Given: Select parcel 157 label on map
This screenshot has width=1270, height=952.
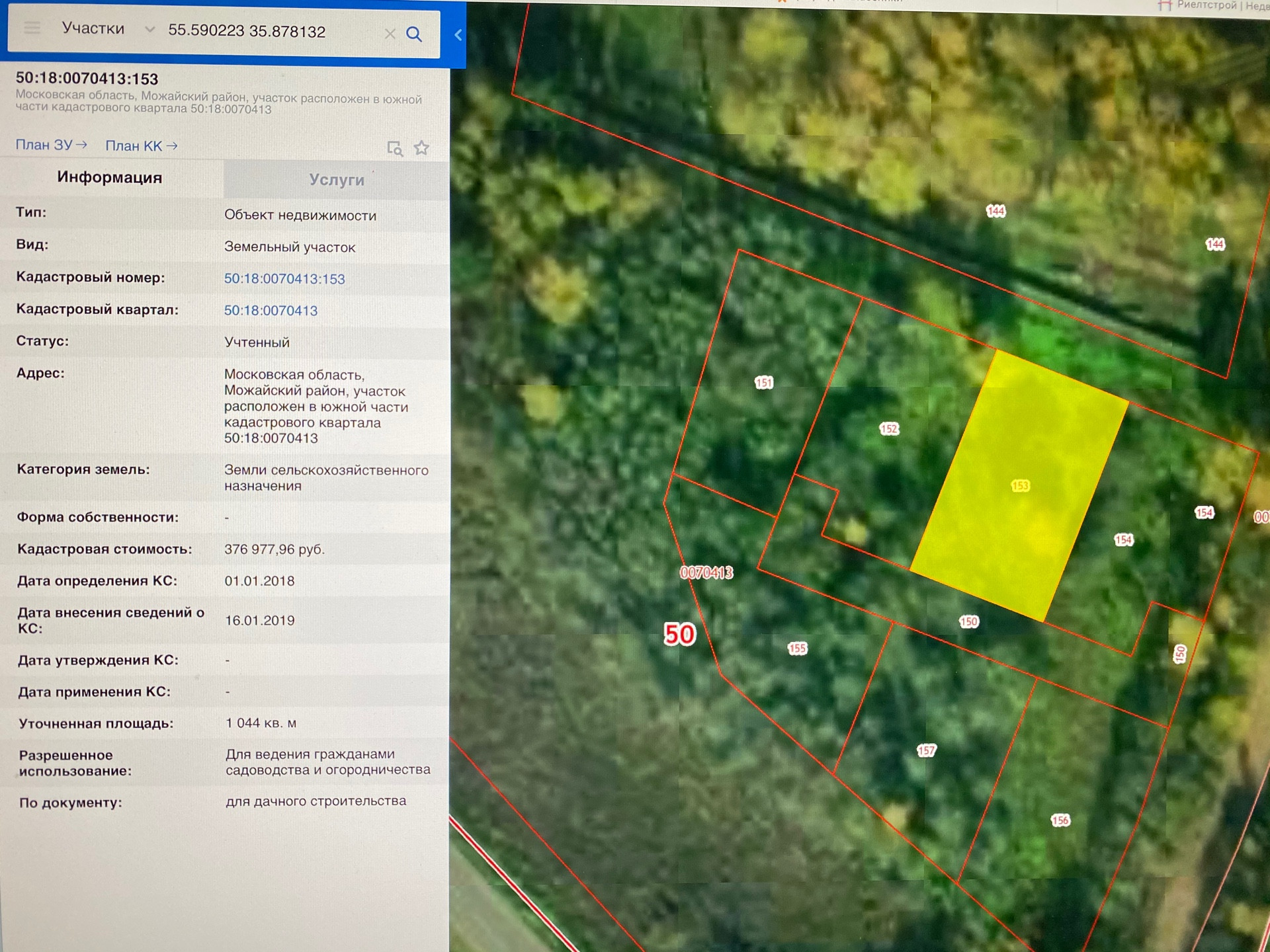Looking at the screenshot, I should point(926,750).
